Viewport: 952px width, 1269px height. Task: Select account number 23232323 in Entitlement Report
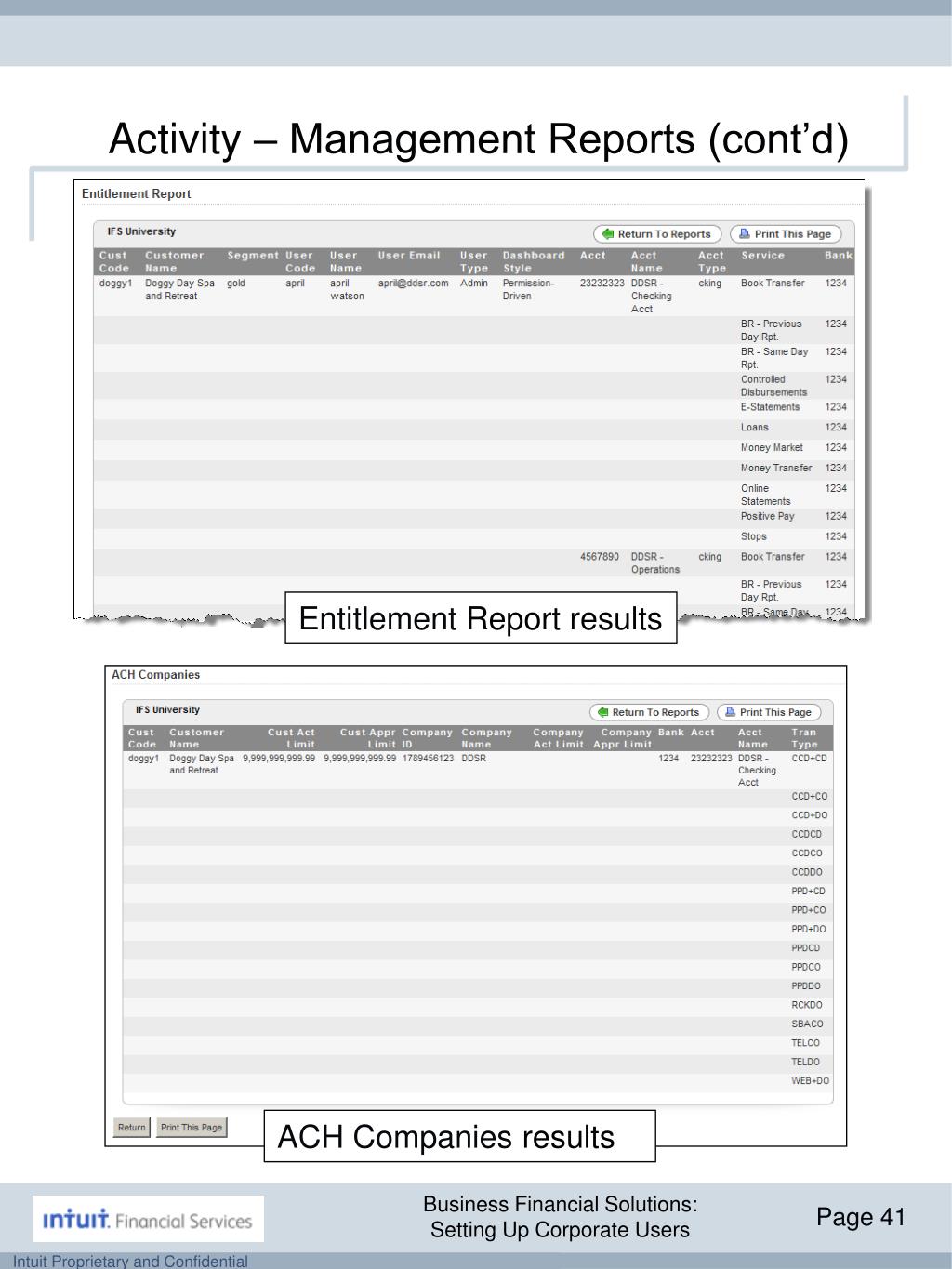[602, 284]
